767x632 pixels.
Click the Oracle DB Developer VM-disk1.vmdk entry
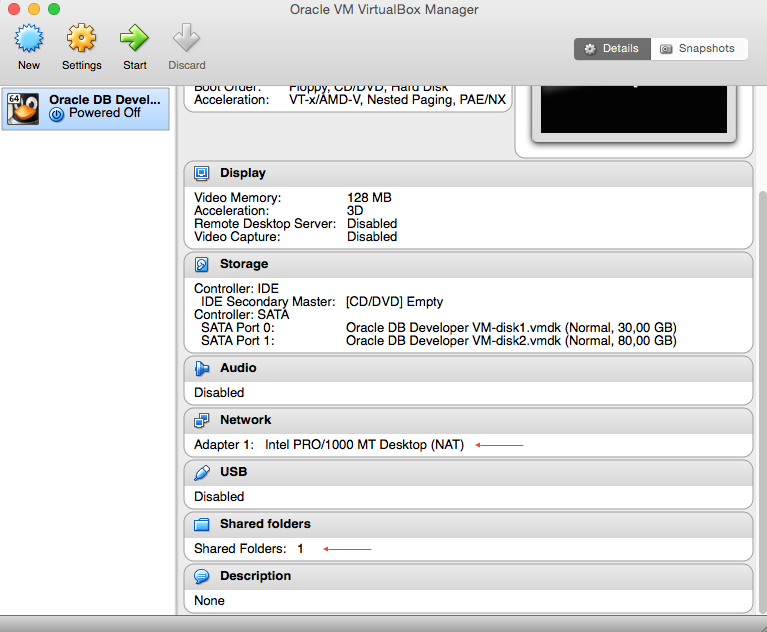pos(511,328)
